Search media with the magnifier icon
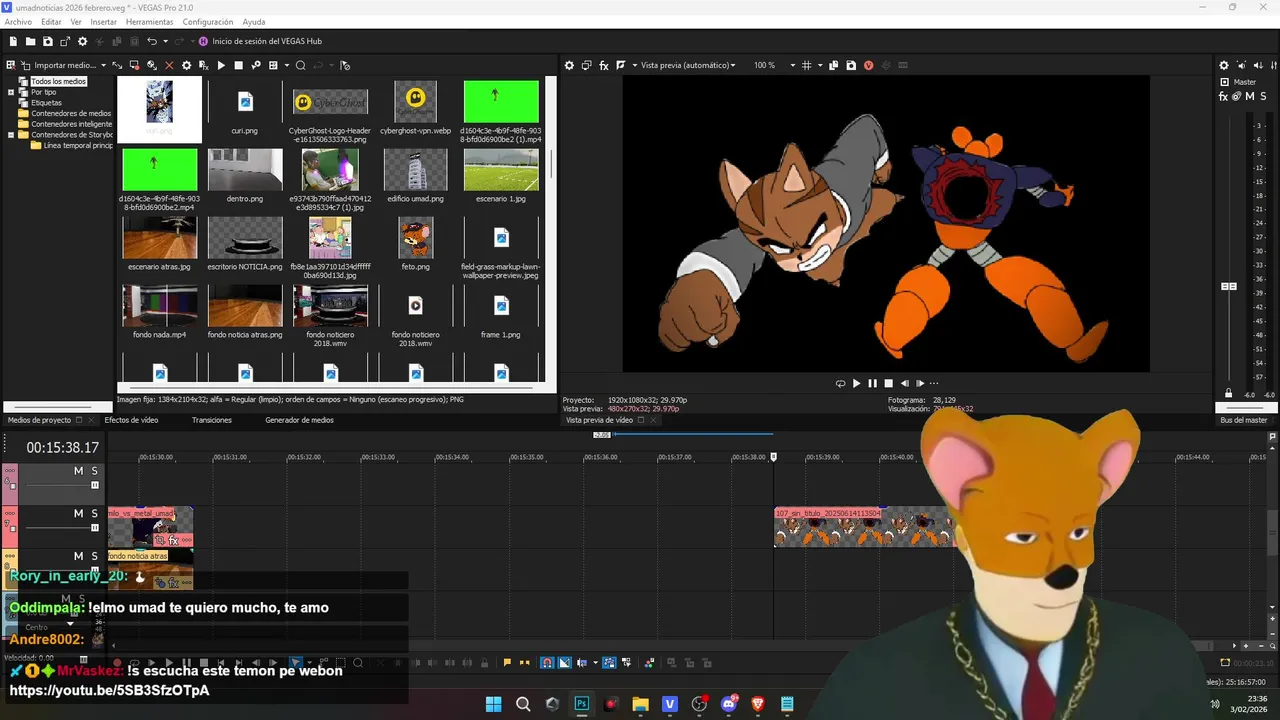The width and height of the screenshot is (1280, 720). 300,65
